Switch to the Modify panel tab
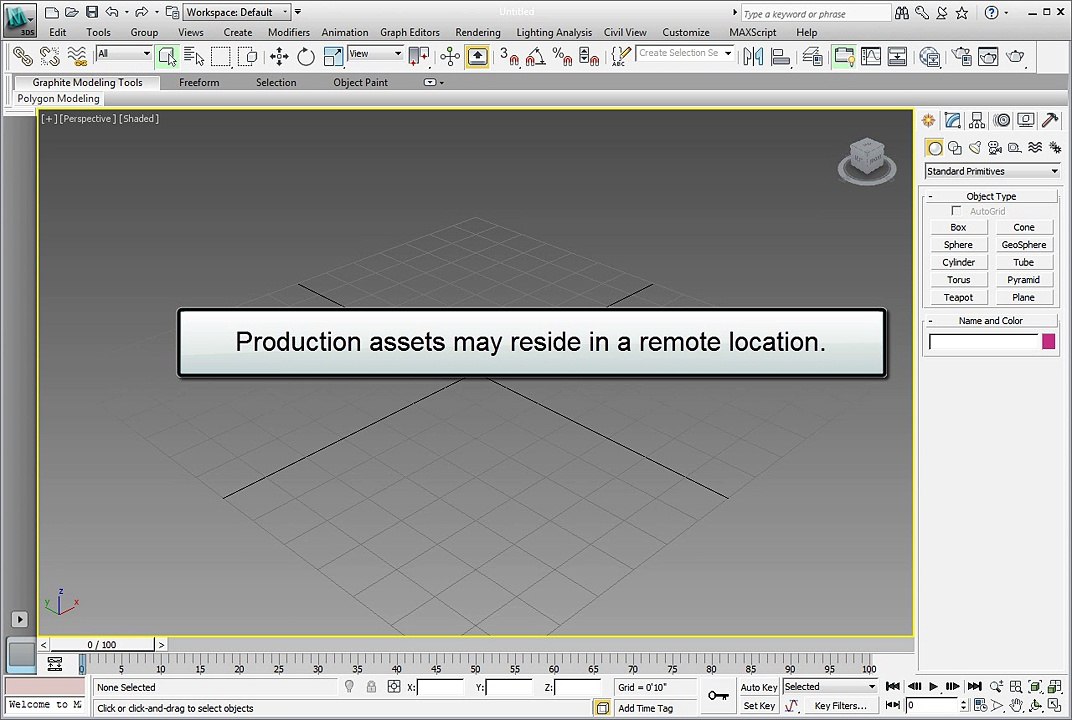This screenshot has width=1072, height=720. [952, 120]
